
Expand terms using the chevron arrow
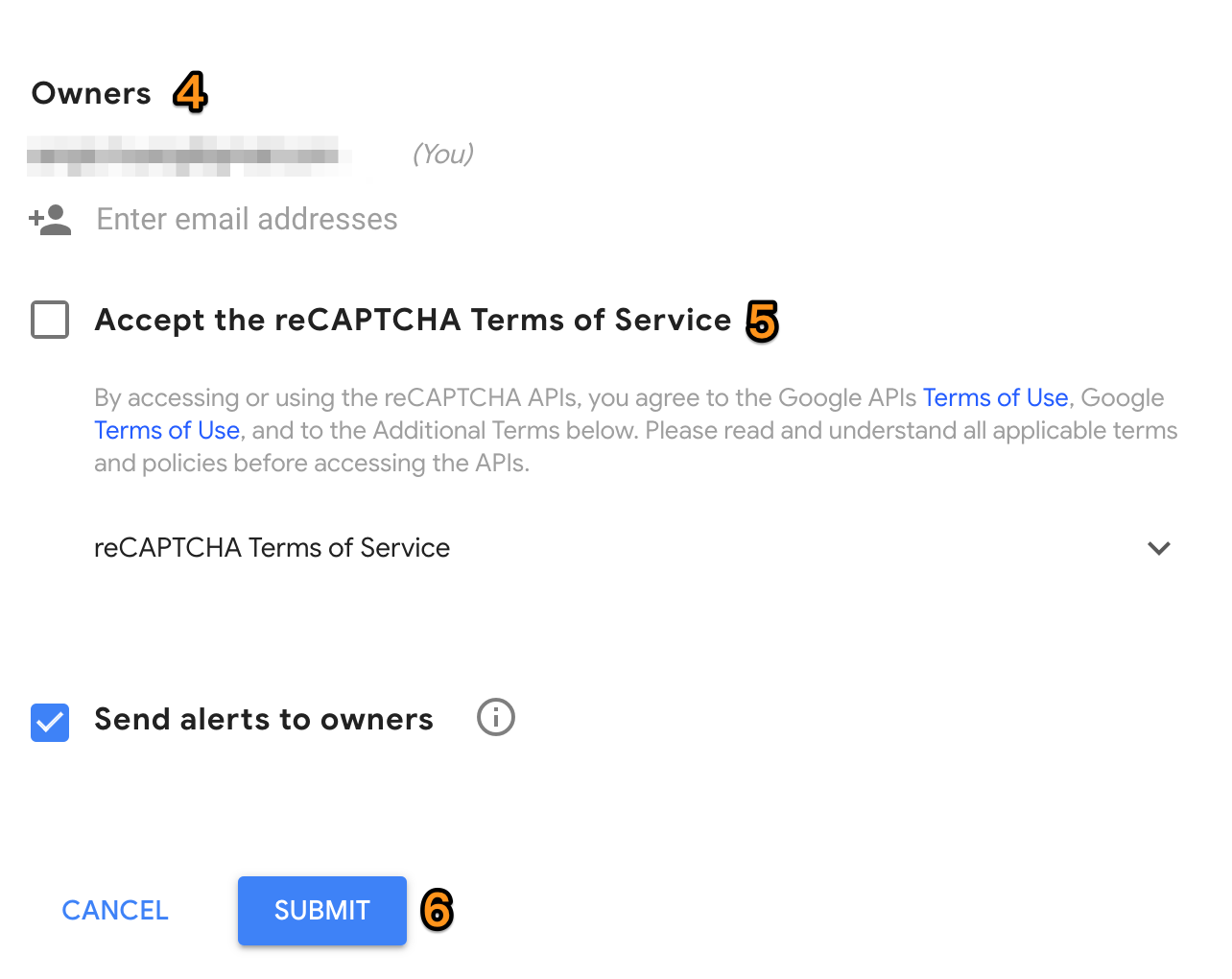pyautogui.click(x=1158, y=548)
